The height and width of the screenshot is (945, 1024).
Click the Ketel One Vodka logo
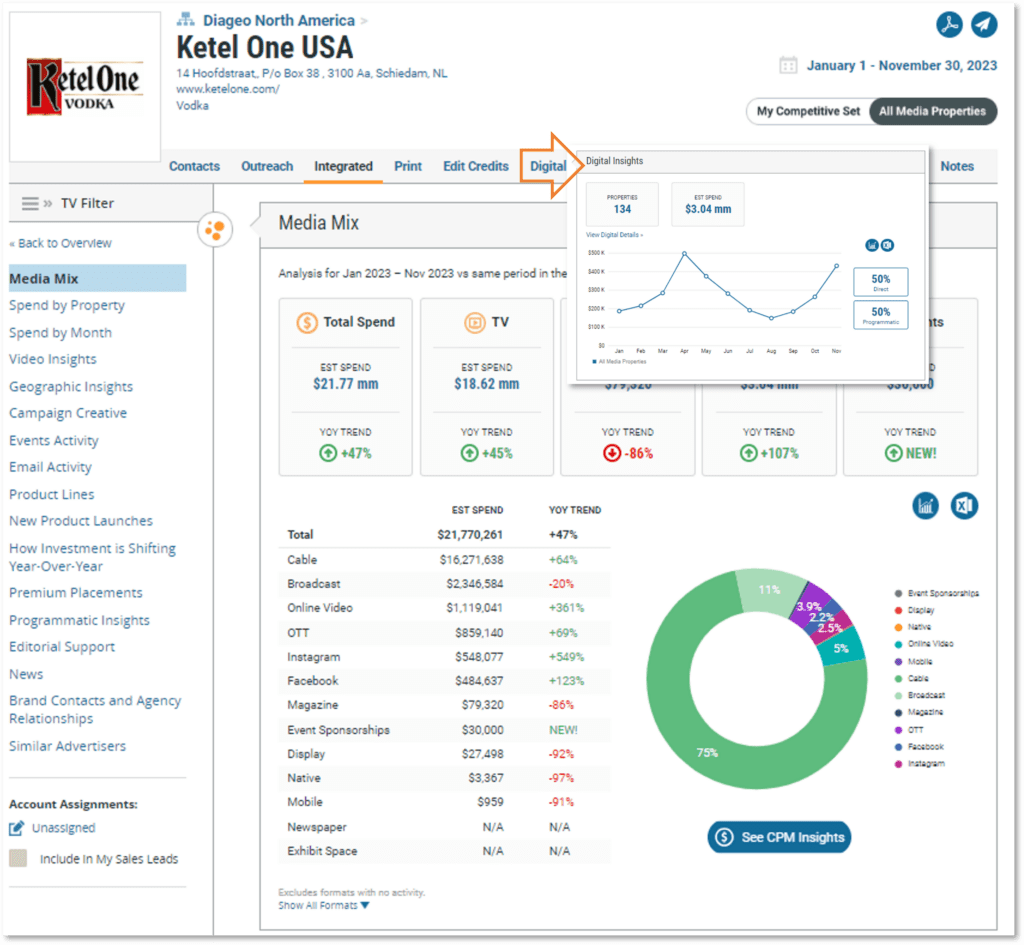coord(84,86)
